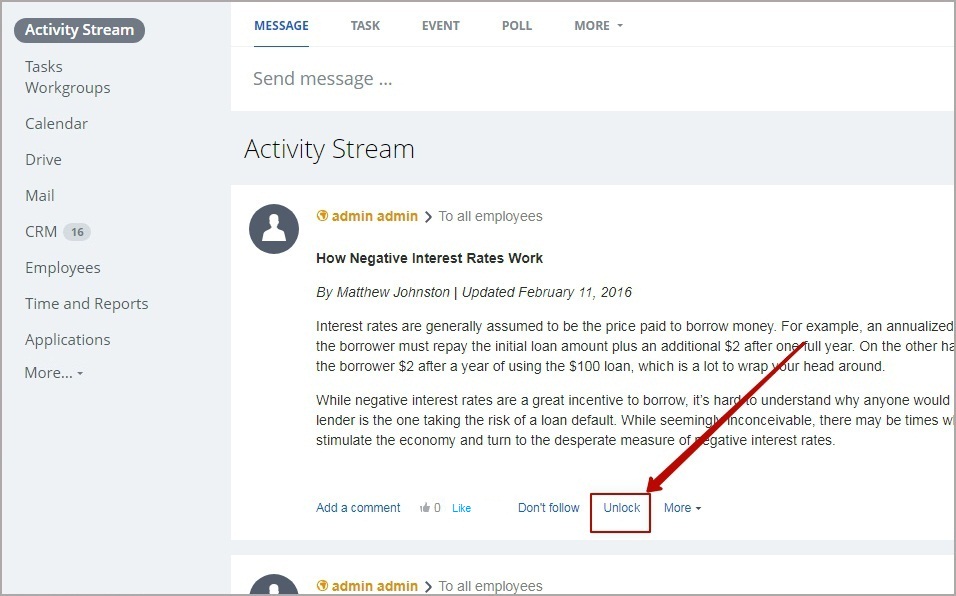Click the Don't follow link
Viewport: 956px width, 596px height.
[548, 508]
